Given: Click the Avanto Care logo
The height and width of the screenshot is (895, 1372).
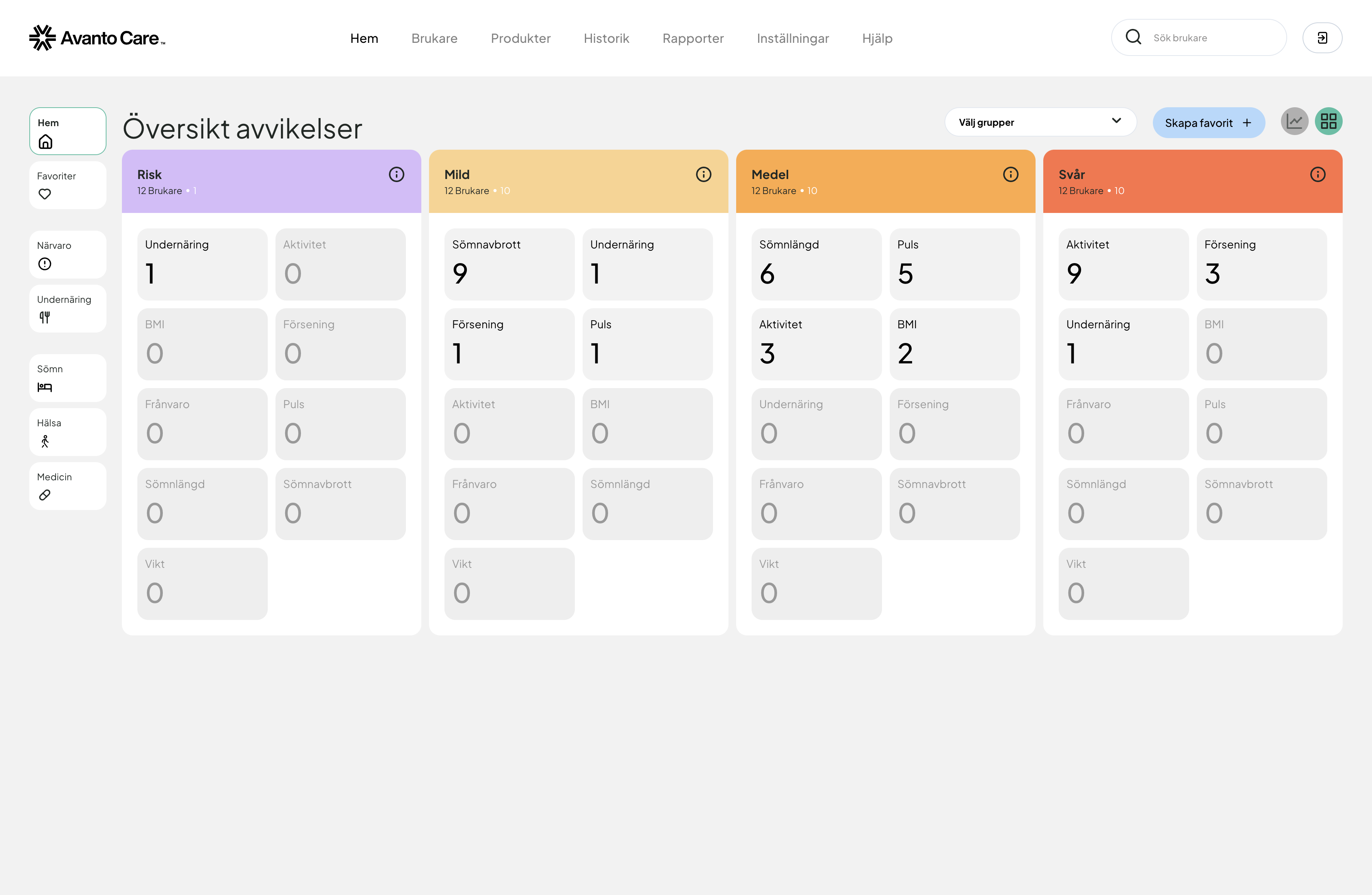Looking at the screenshot, I should click(x=97, y=38).
